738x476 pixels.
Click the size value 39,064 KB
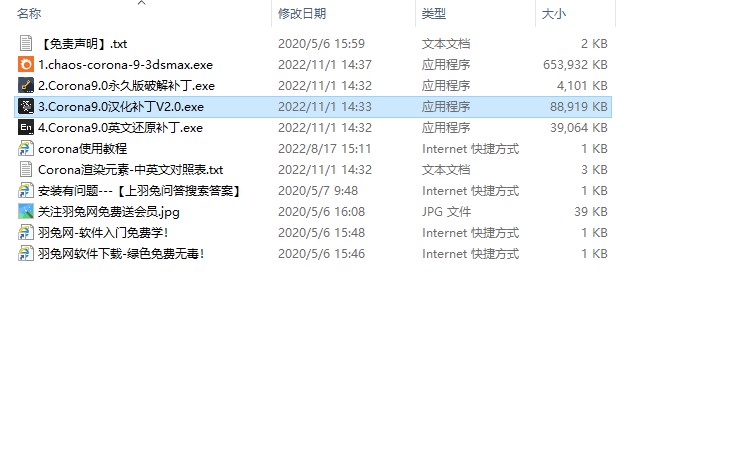click(x=579, y=128)
